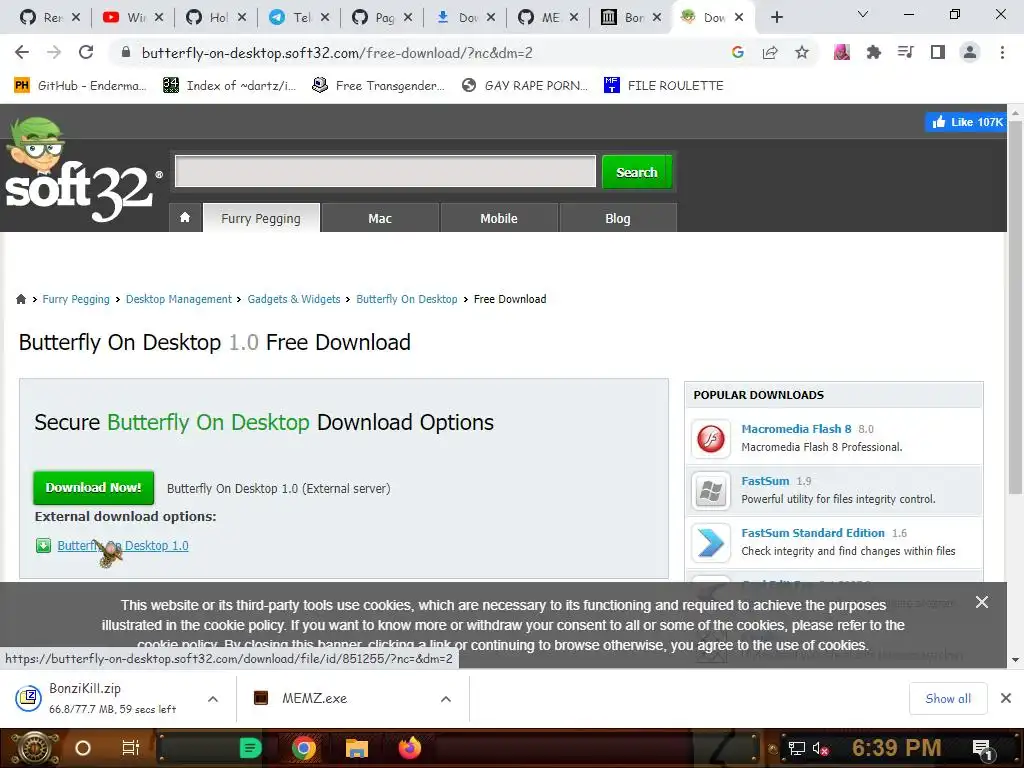The width and height of the screenshot is (1024, 768).
Task: Click the green Download Now! button
Action: (x=93, y=488)
